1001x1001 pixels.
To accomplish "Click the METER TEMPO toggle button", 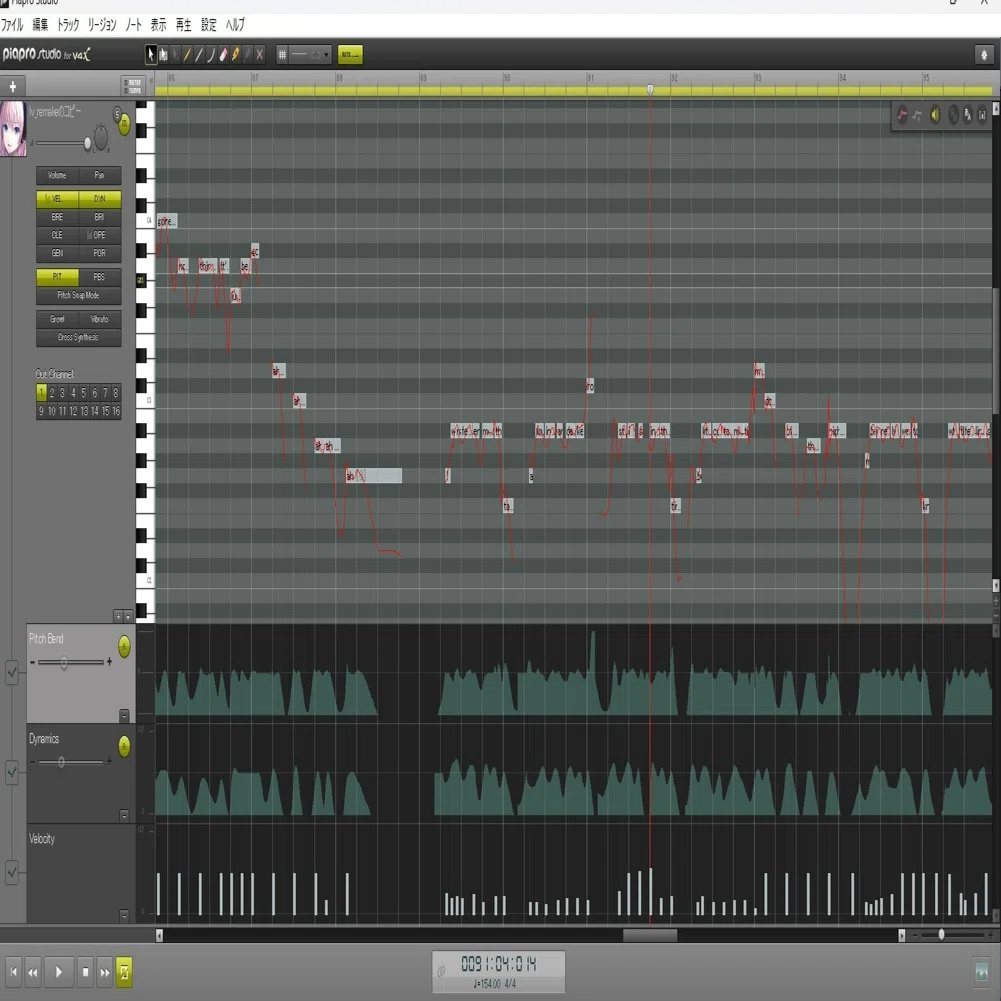I will point(133,86).
